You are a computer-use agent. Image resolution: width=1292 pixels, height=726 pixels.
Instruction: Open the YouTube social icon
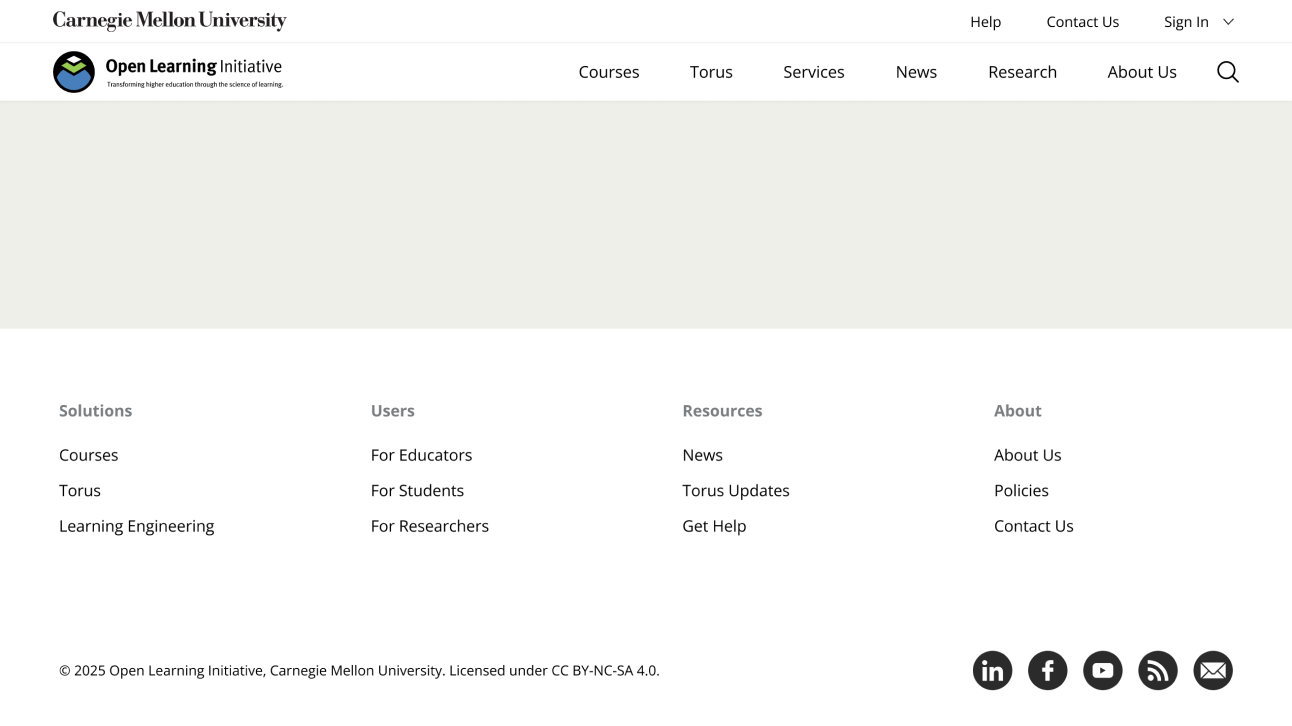[x=1103, y=671]
